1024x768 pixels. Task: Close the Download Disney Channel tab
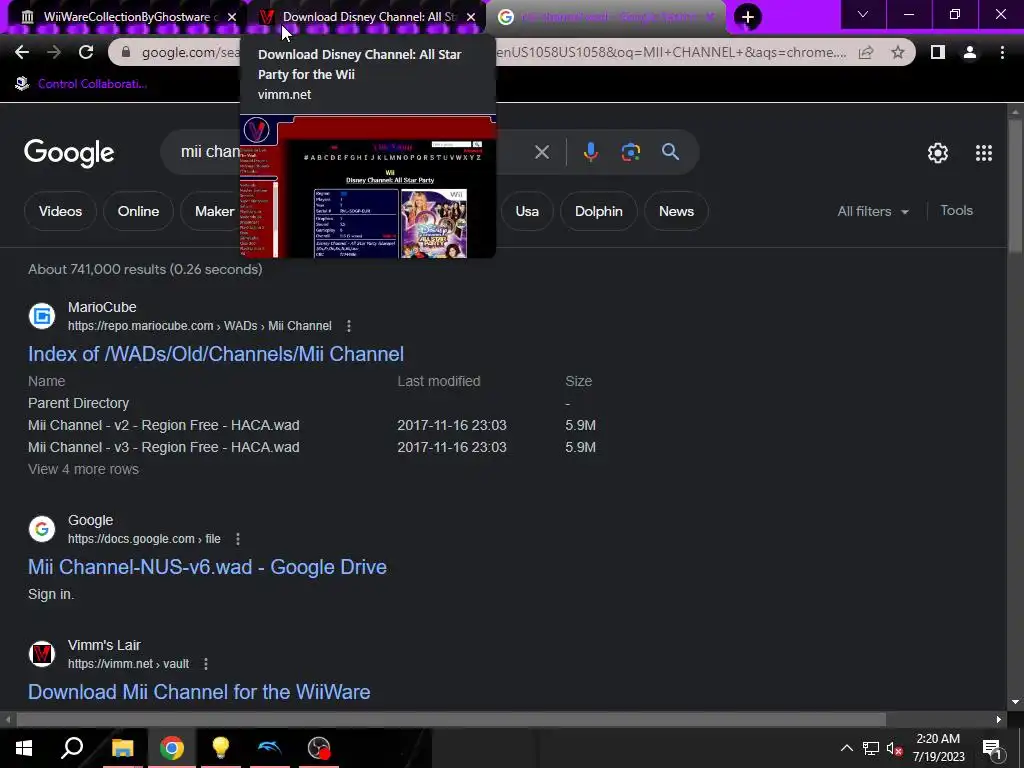pyautogui.click(x=471, y=17)
